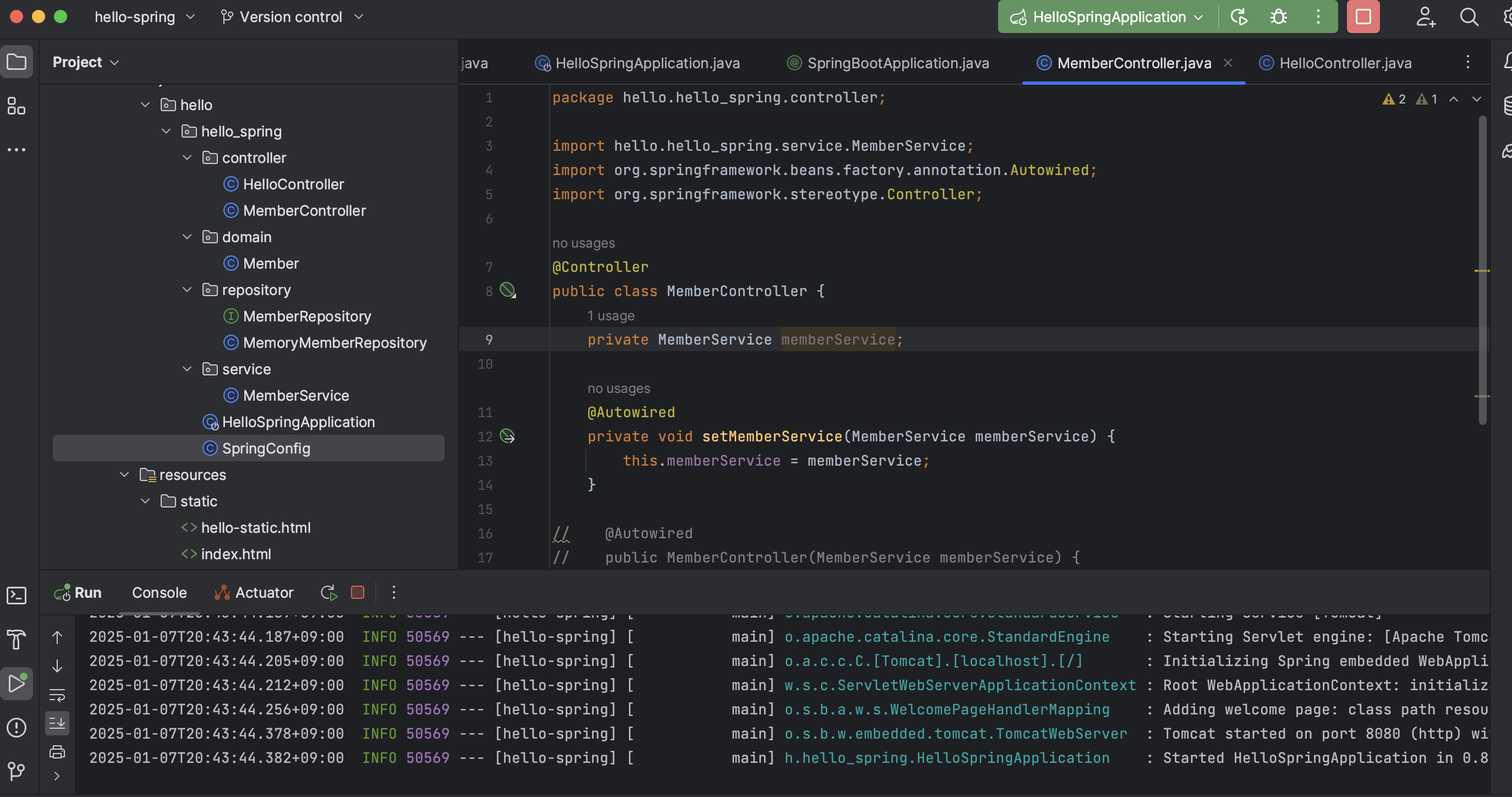Open the Build hammer tool window
Screen dimensions: 1512x797
click(17, 640)
